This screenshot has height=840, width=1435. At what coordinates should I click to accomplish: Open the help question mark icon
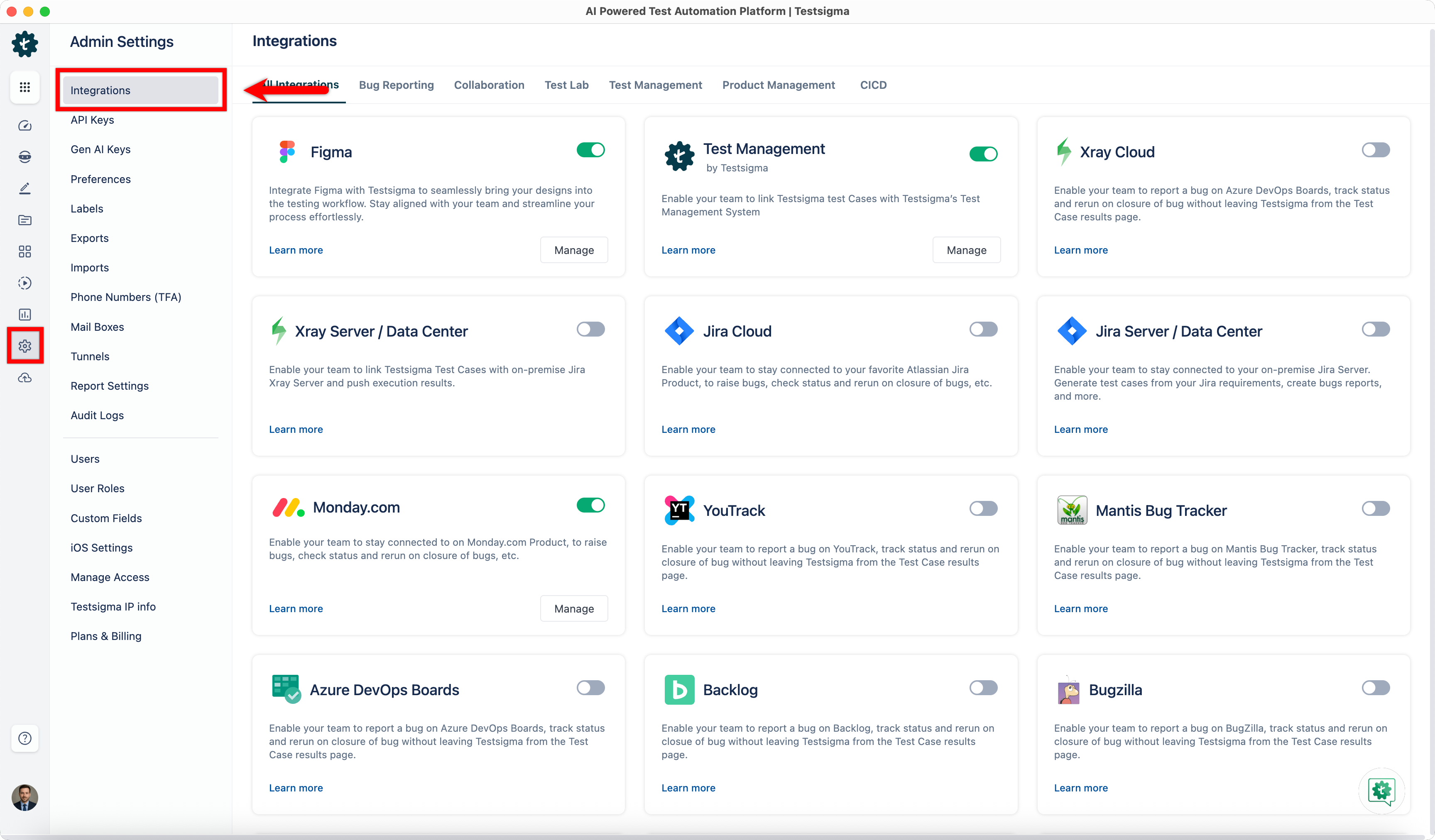(24, 738)
